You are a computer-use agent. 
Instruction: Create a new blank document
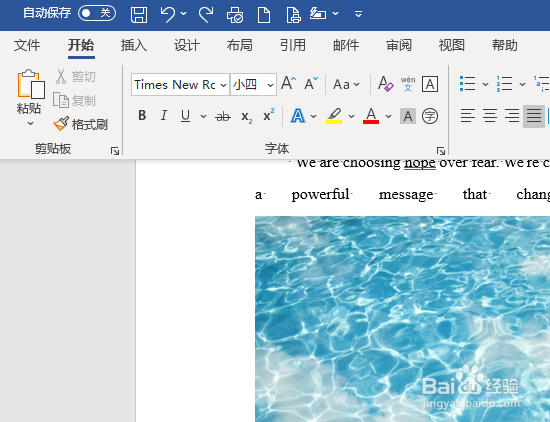(x=264, y=15)
